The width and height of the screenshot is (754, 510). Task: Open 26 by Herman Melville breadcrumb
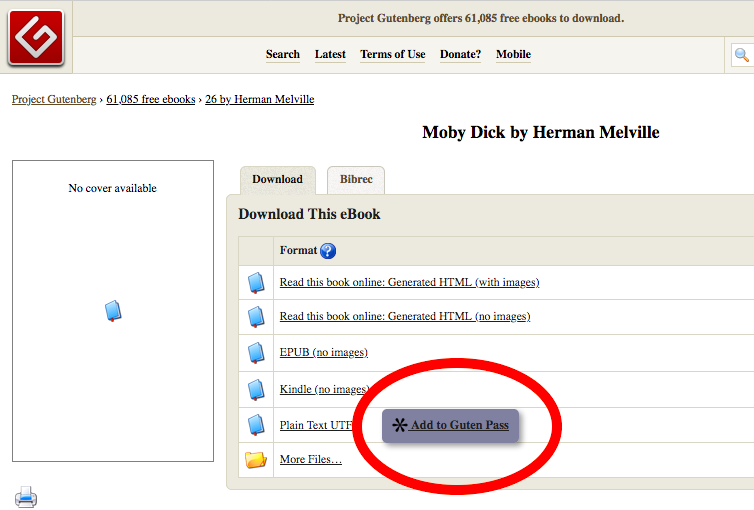[x=260, y=100]
